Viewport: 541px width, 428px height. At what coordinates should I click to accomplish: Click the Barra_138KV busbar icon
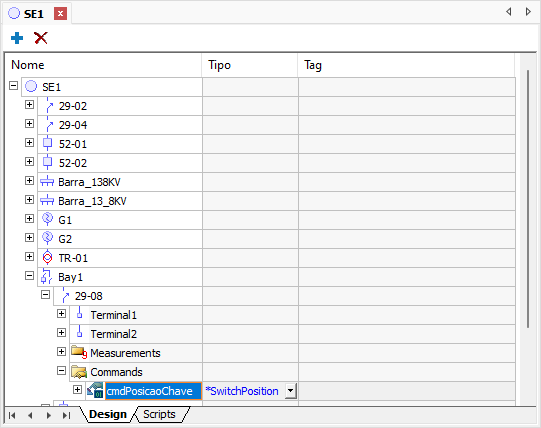[47, 182]
